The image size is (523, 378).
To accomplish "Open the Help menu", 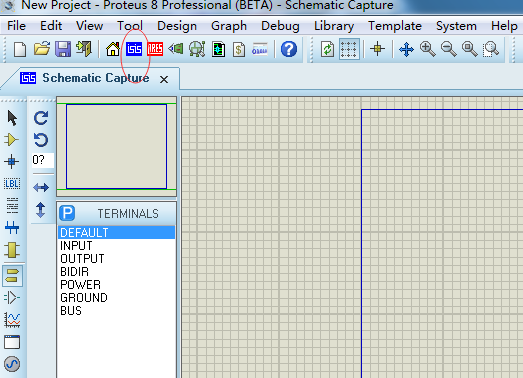I will tap(504, 26).
